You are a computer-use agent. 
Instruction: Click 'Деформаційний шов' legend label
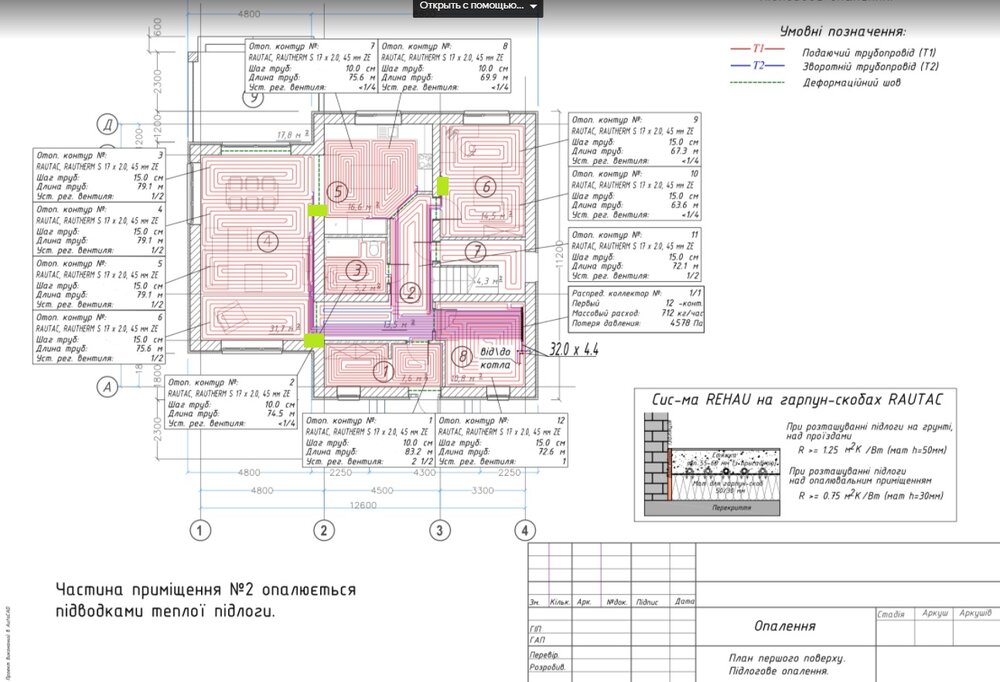(x=851, y=82)
